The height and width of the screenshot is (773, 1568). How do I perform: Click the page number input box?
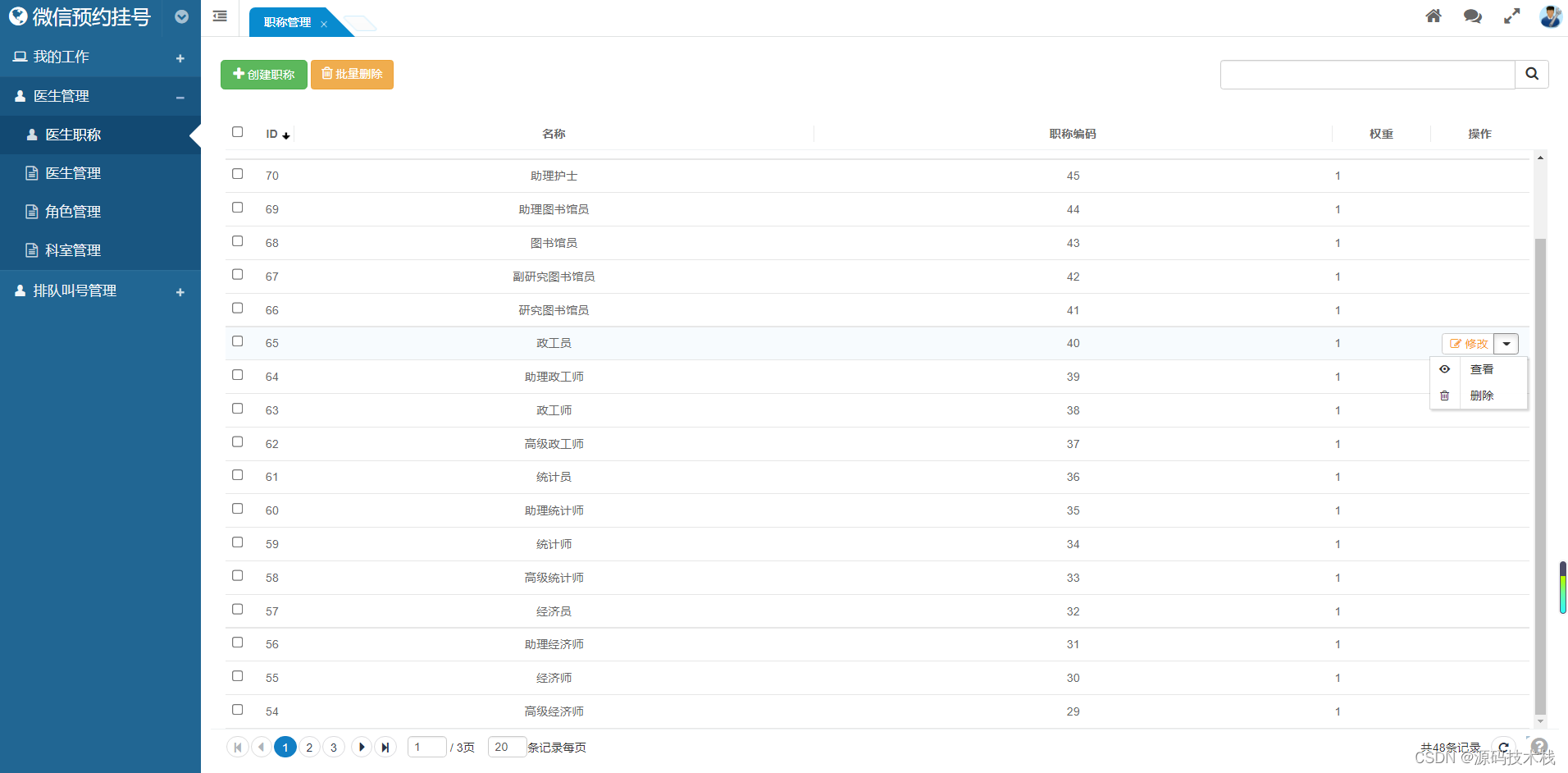point(427,747)
